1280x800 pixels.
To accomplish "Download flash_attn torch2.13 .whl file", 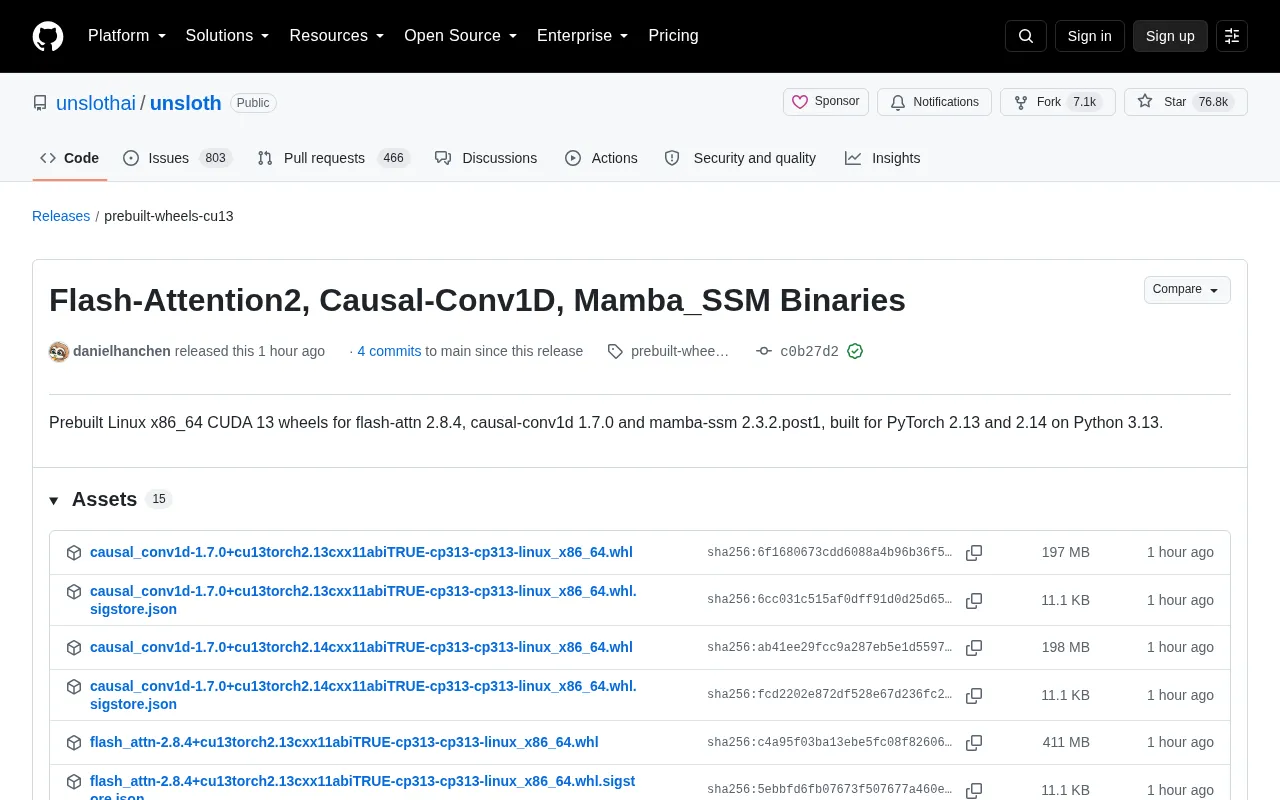I will point(344,742).
